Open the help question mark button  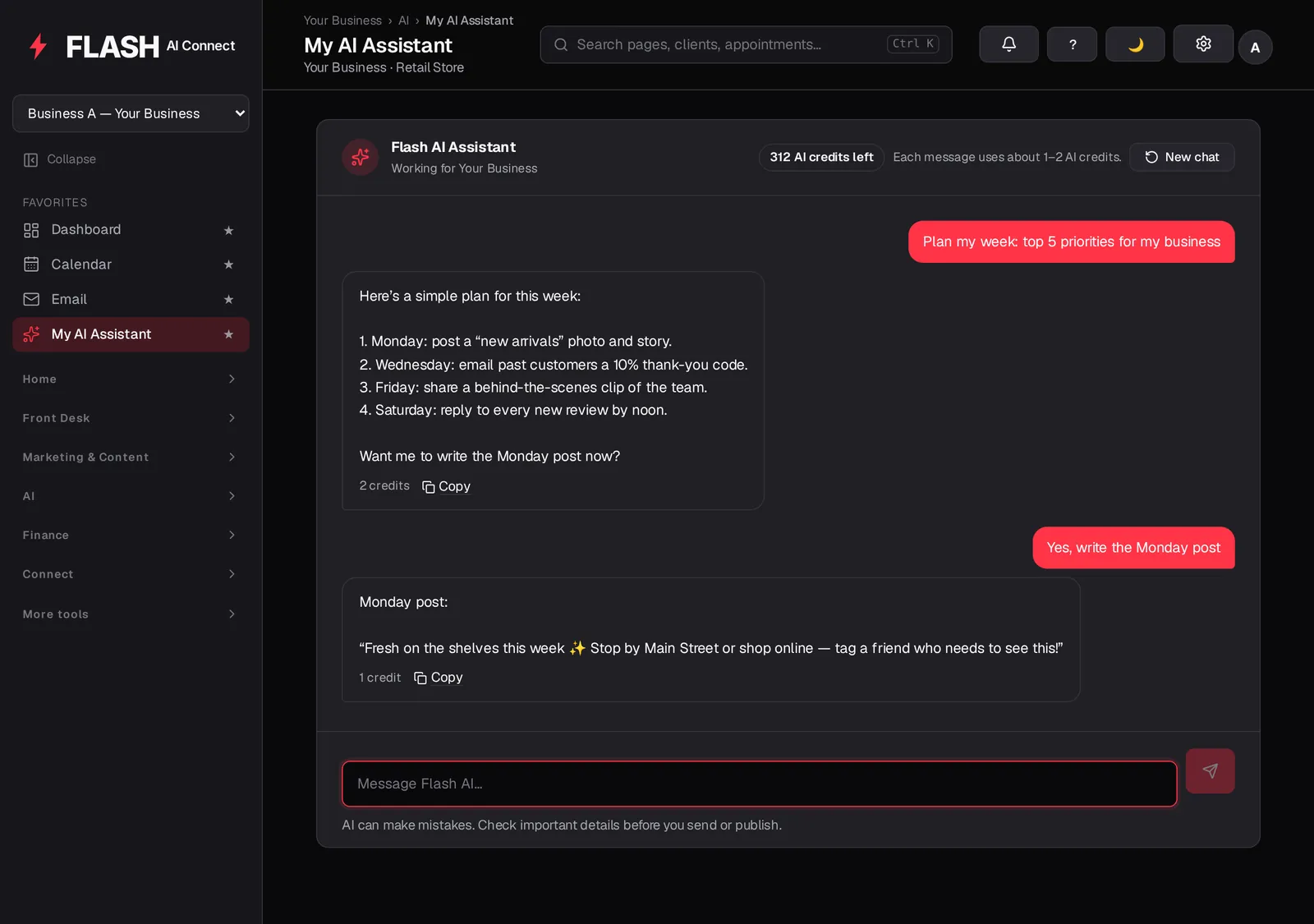coord(1072,44)
